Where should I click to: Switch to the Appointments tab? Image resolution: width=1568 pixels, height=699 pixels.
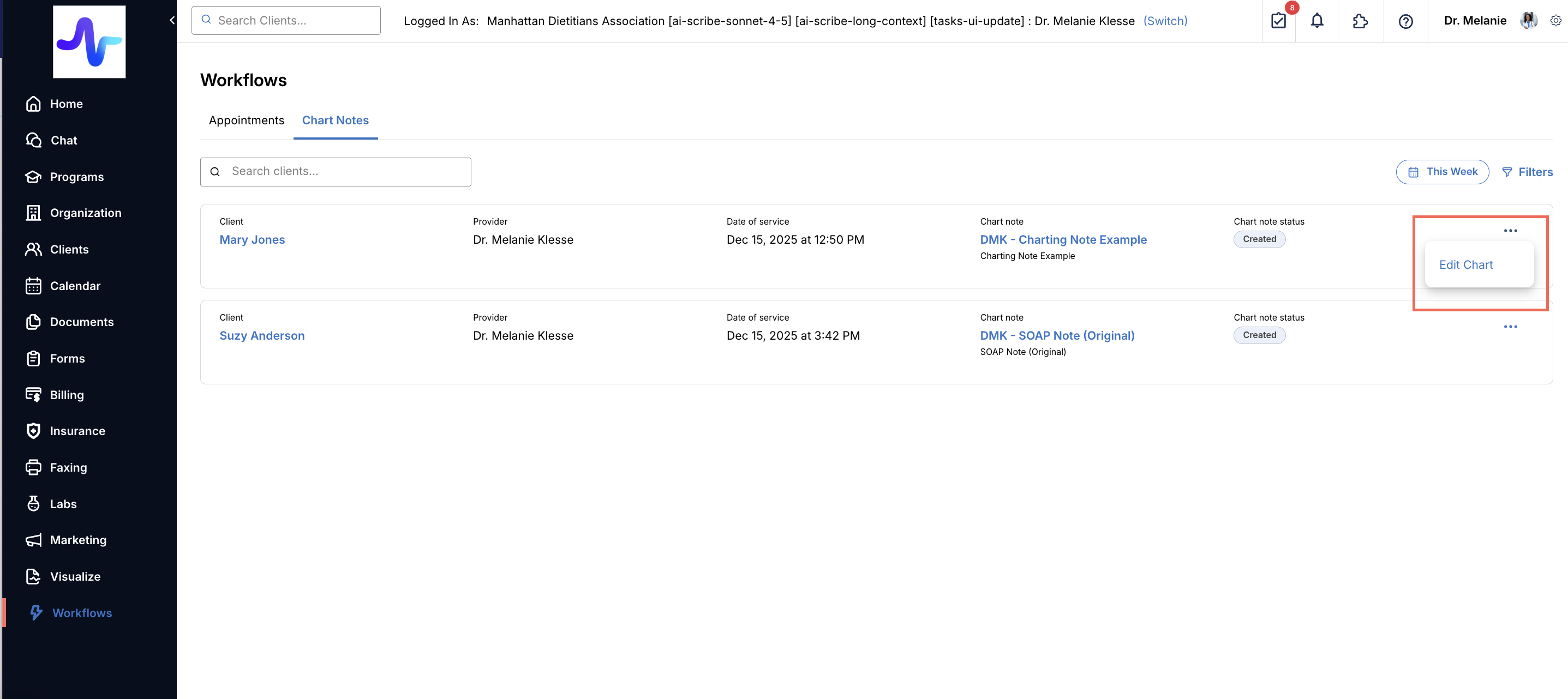(246, 120)
